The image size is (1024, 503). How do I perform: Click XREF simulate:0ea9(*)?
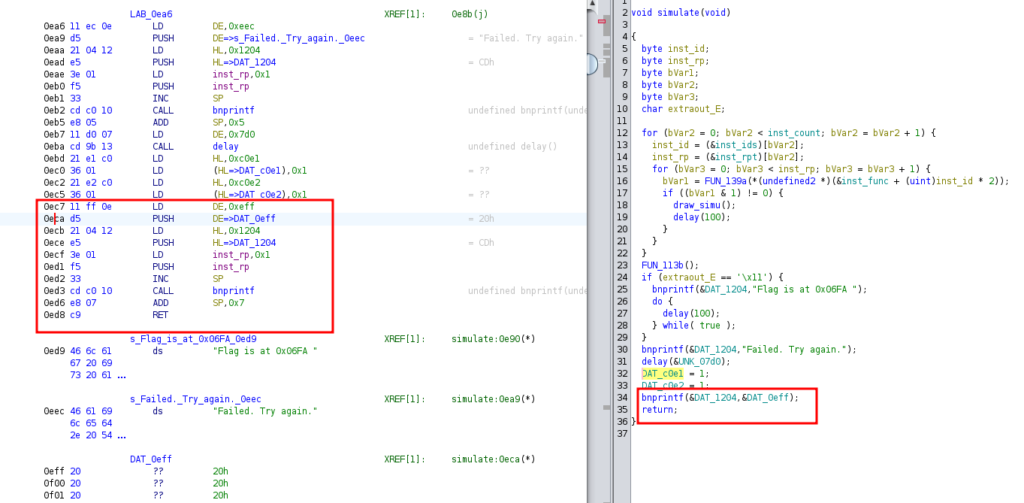click(493, 399)
